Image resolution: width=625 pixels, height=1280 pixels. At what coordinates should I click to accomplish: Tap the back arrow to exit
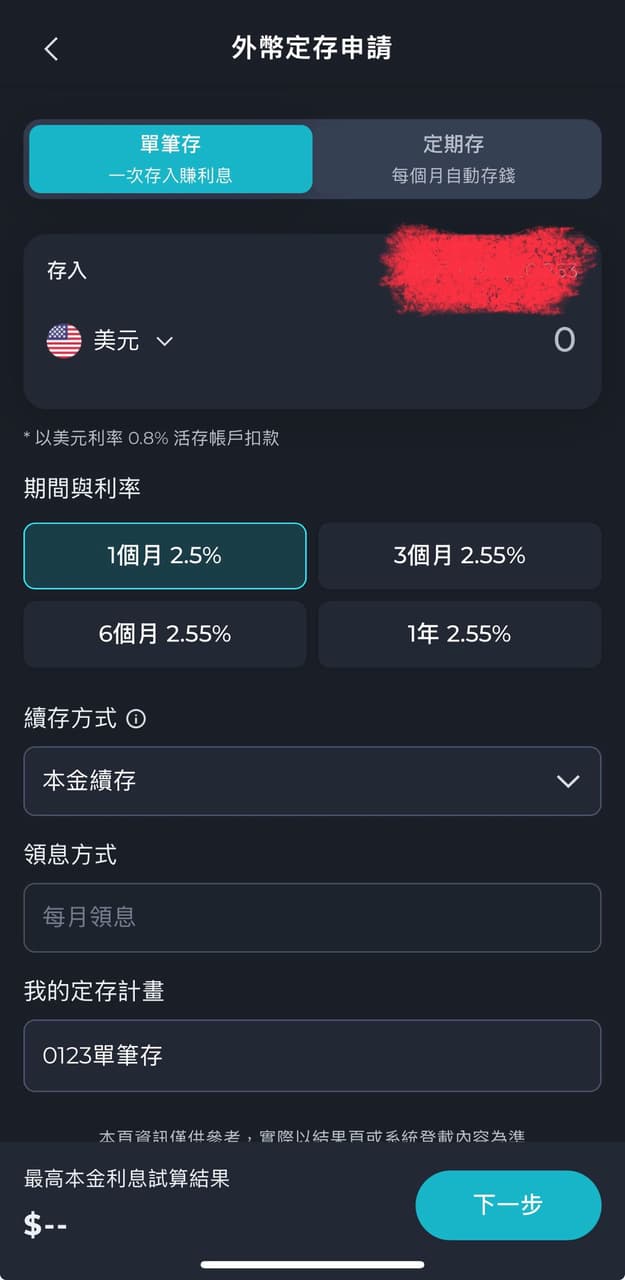(51, 49)
